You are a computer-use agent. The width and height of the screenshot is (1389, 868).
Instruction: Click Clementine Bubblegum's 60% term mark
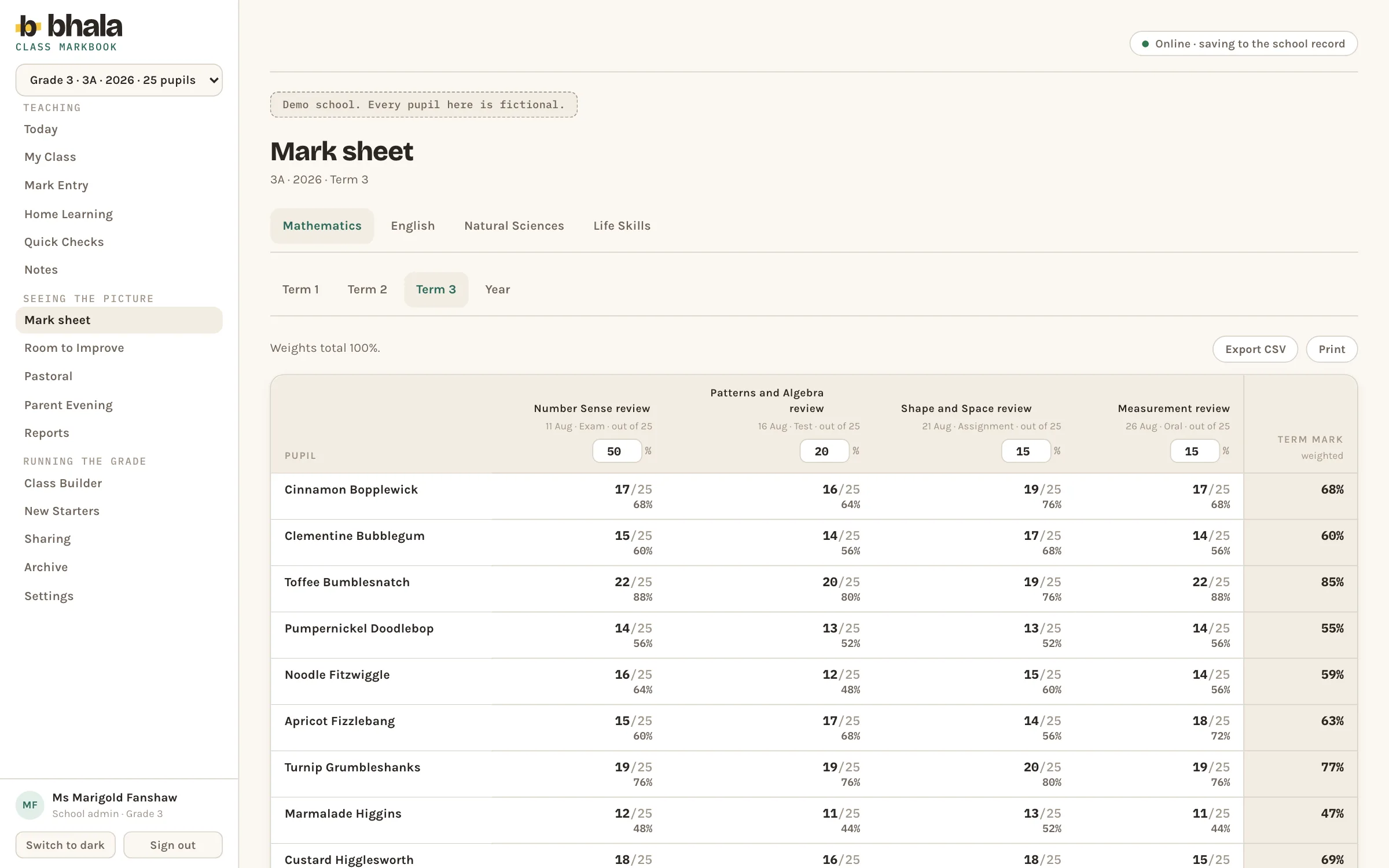[1332, 536]
